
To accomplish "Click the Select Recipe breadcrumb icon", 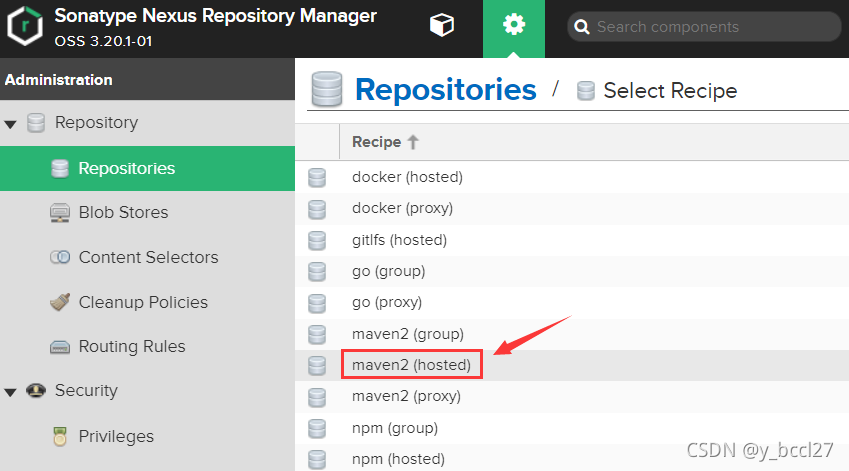I will pyautogui.click(x=586, y=91).
